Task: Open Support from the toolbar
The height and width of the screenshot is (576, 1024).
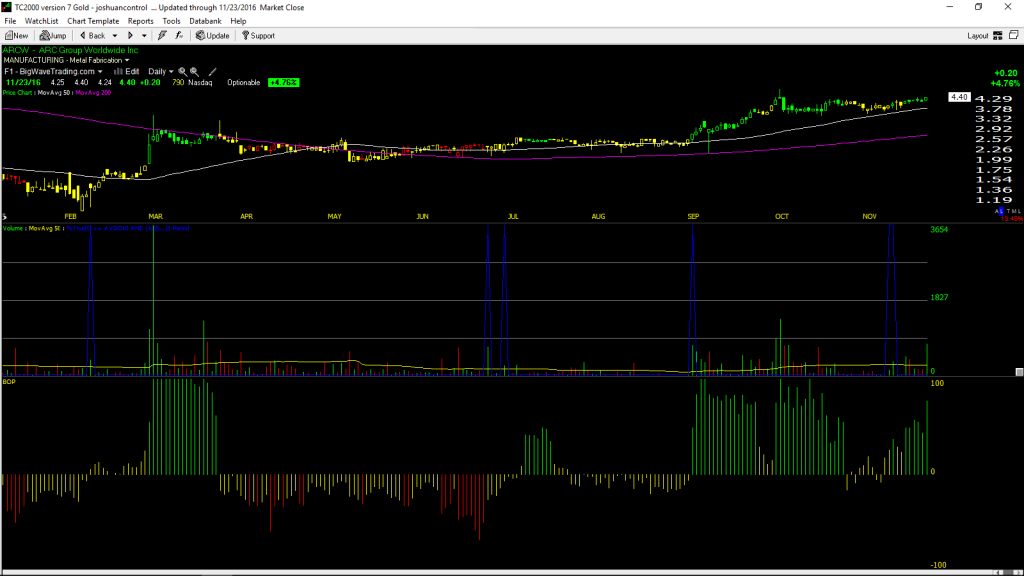Action: click(259, 36)
